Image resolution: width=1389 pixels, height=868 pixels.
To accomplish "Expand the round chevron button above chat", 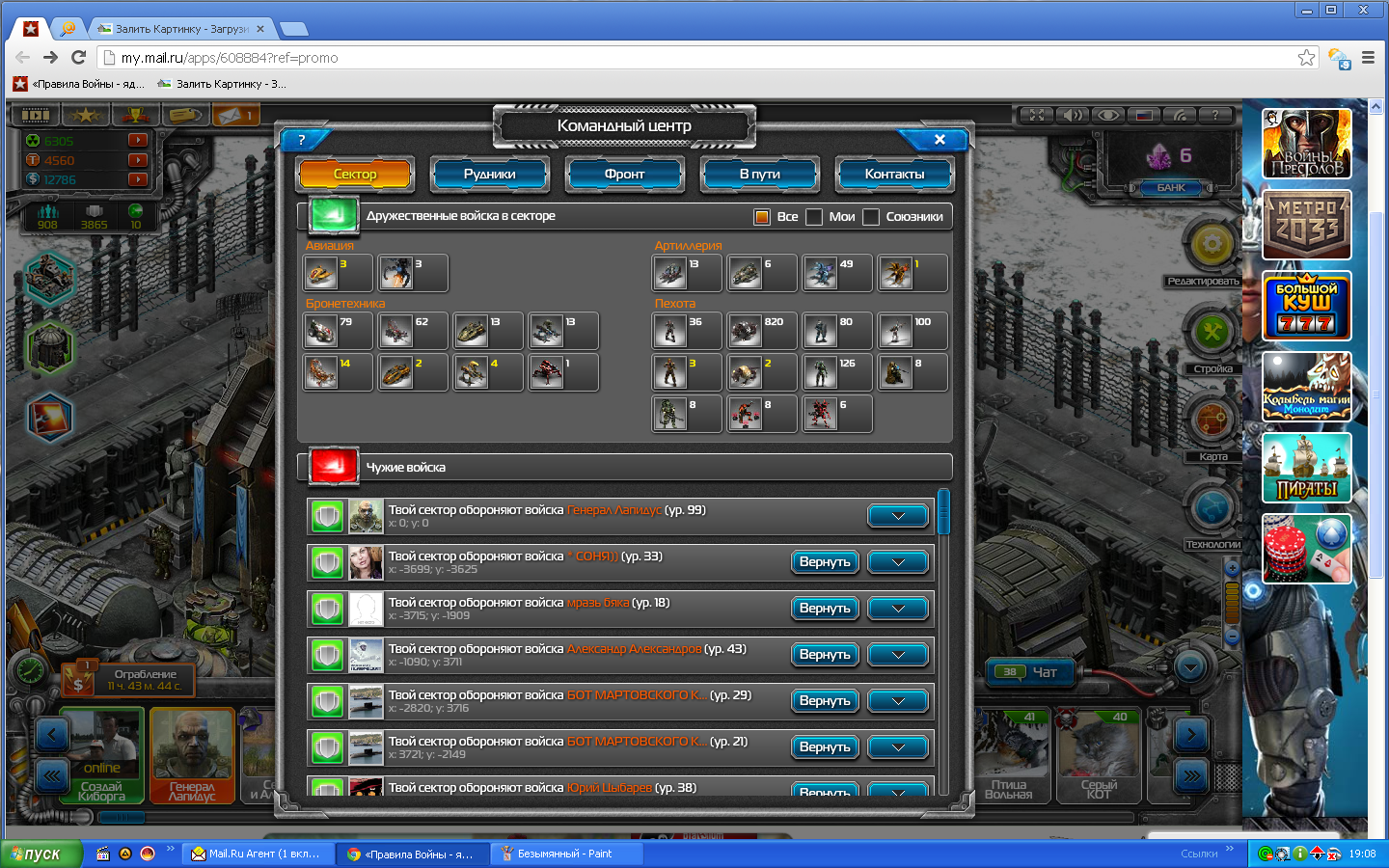I will tap(1190, 666).
